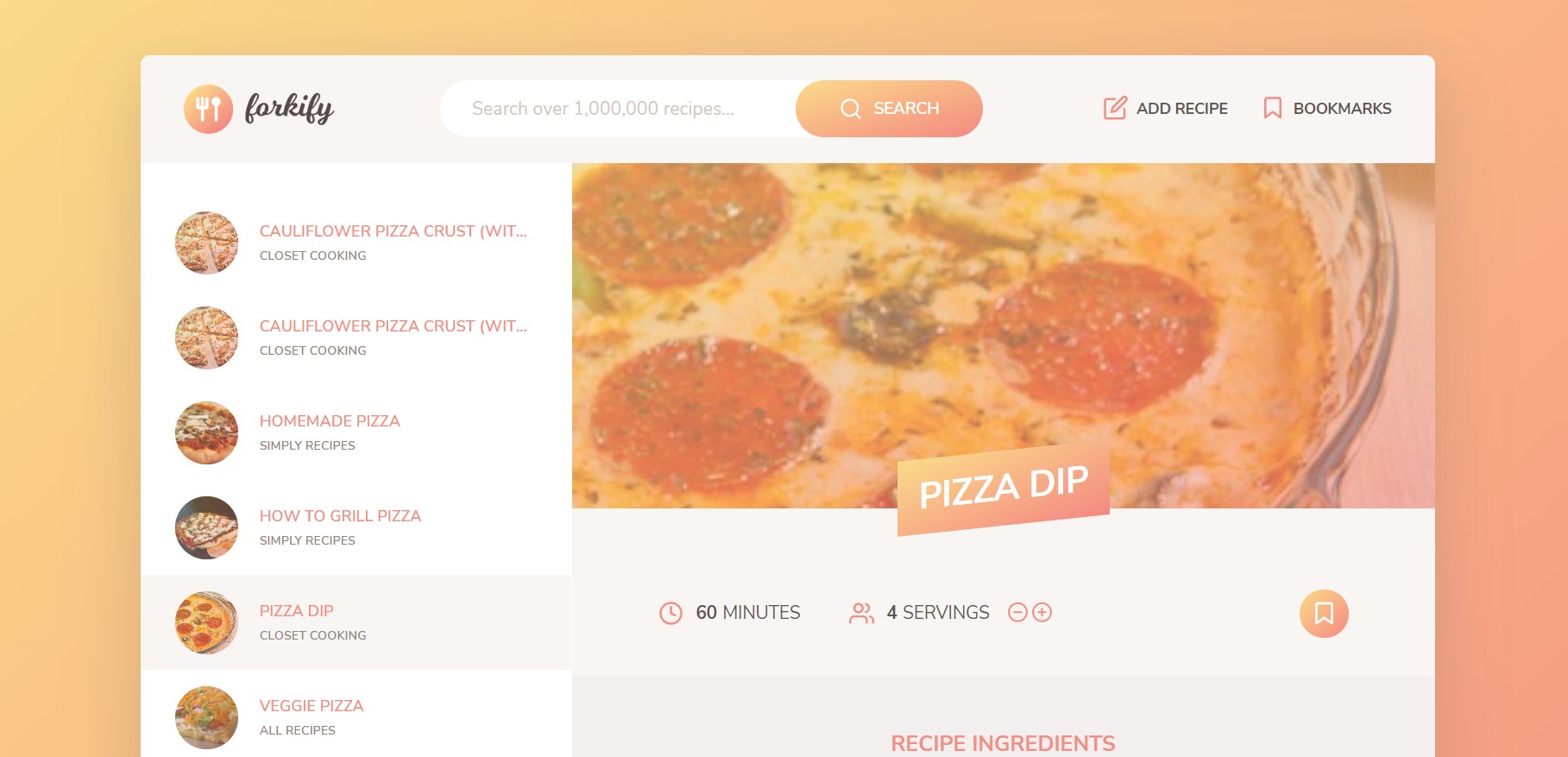Decrease servings with the minus icon
This screenshot has width=1568, height=757.
pyautogui.click(x=1018, y=612)
